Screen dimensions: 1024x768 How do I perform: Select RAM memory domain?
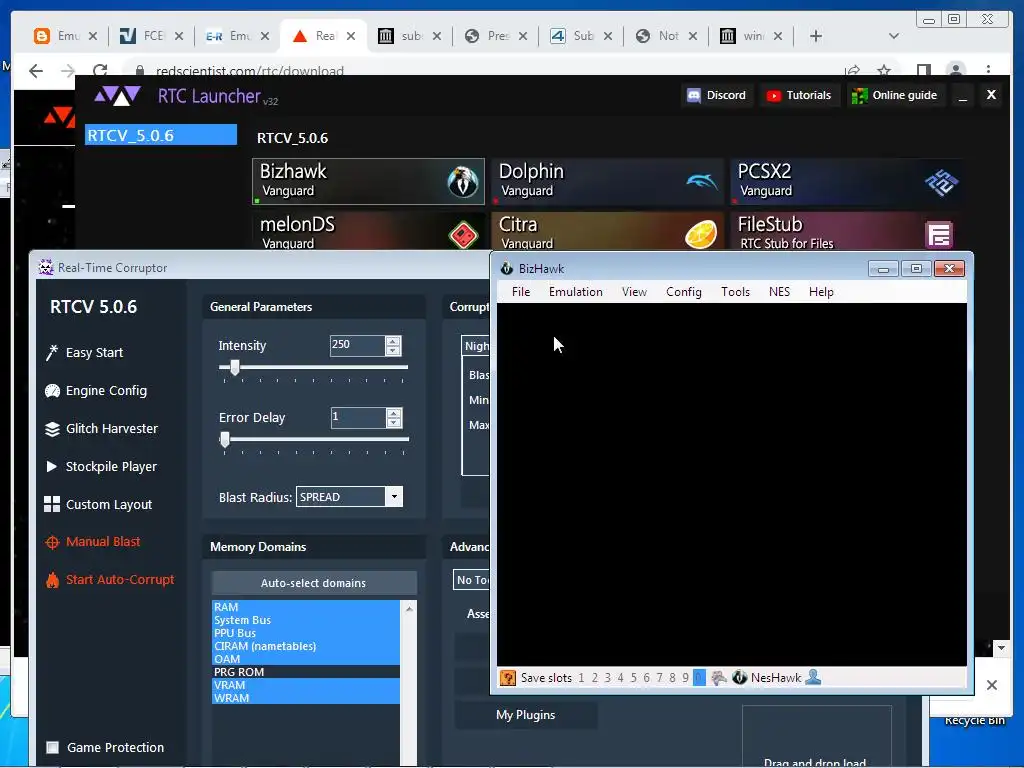coord(306,607)
